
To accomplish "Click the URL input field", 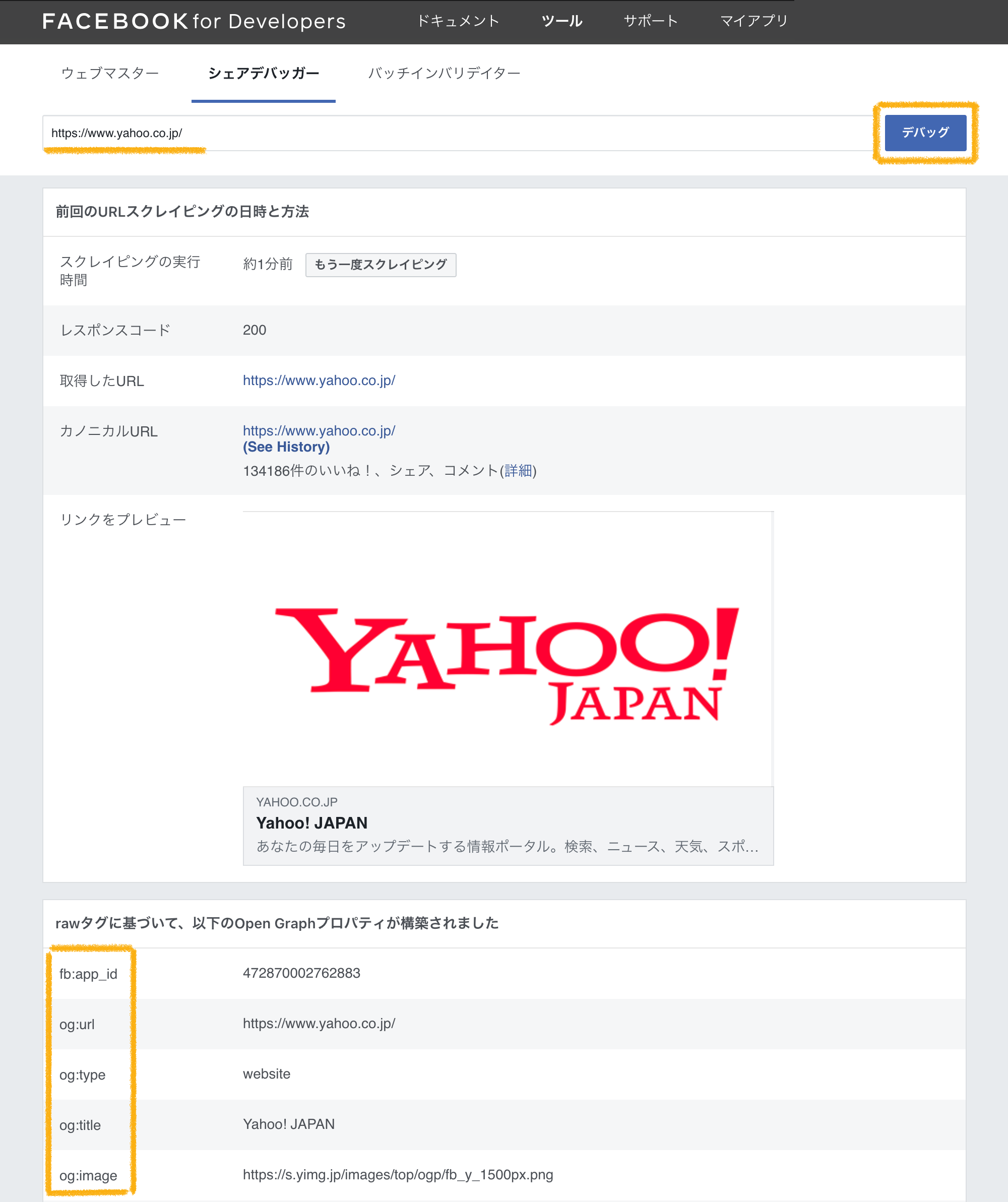I will point(458,134).
